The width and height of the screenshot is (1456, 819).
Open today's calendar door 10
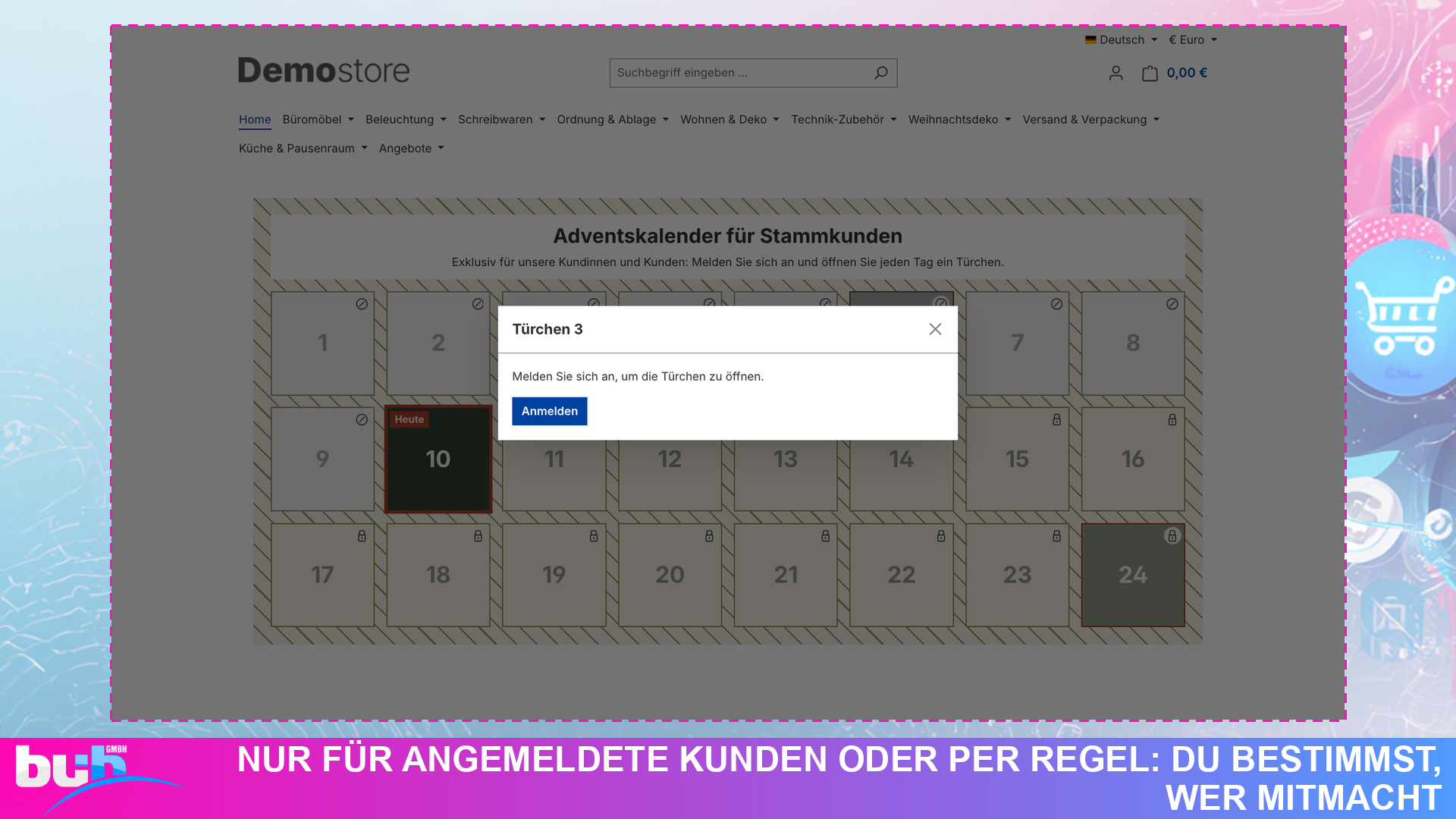(x=438, y=459)
